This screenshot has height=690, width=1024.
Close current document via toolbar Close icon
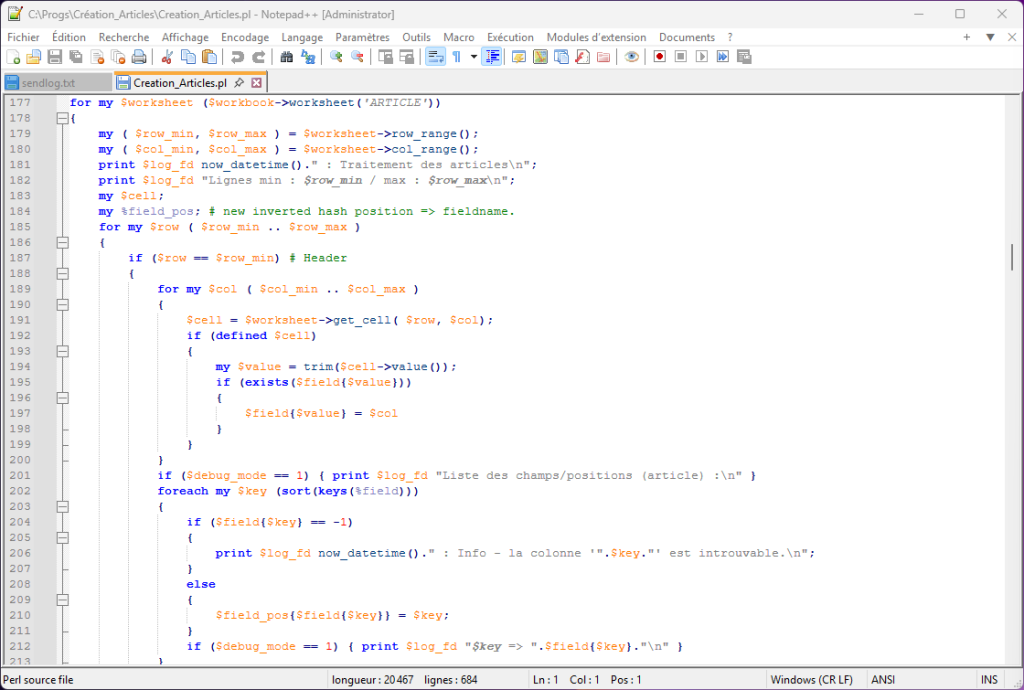97,57
